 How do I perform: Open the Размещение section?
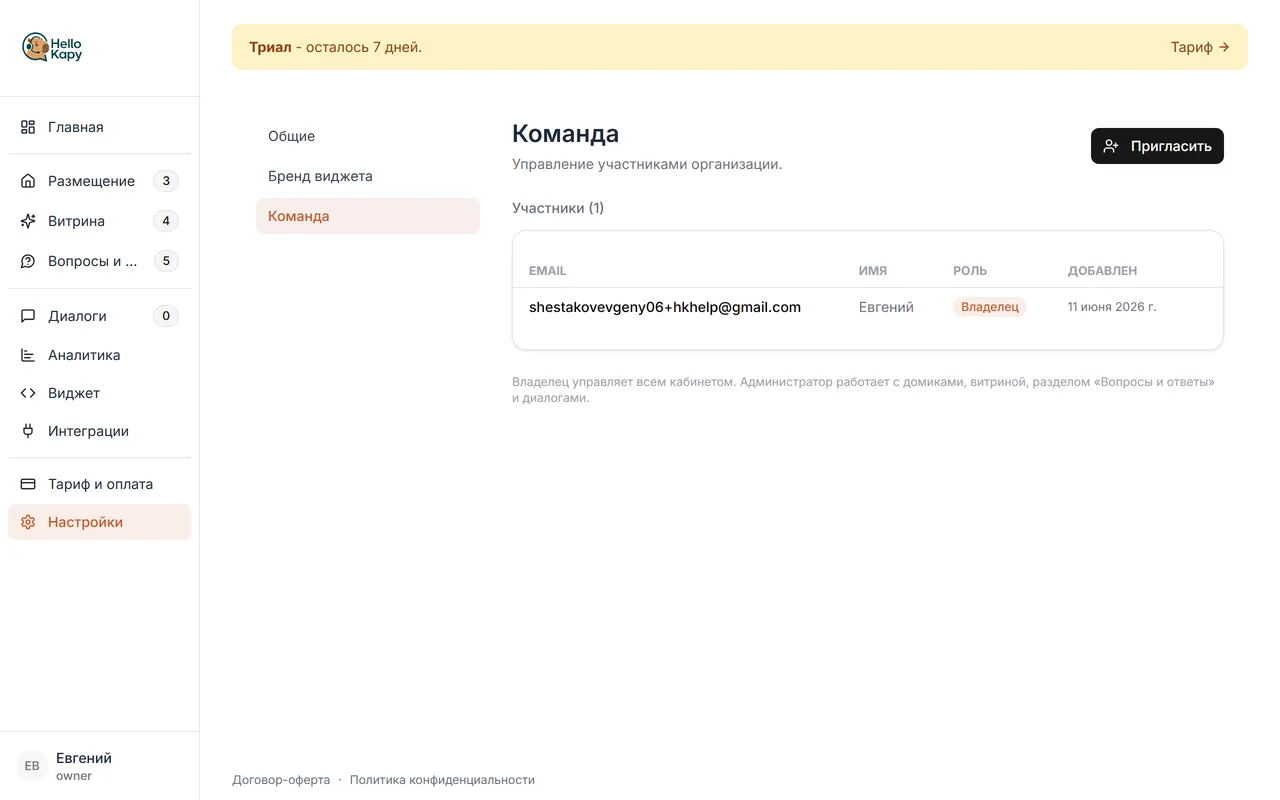click(99, 181)
